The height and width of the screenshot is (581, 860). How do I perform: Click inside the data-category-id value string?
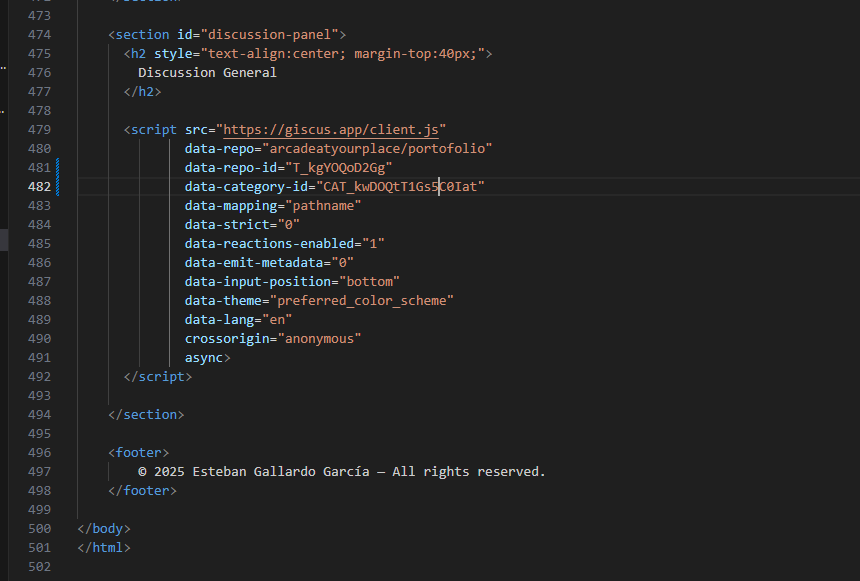(402, 186)
